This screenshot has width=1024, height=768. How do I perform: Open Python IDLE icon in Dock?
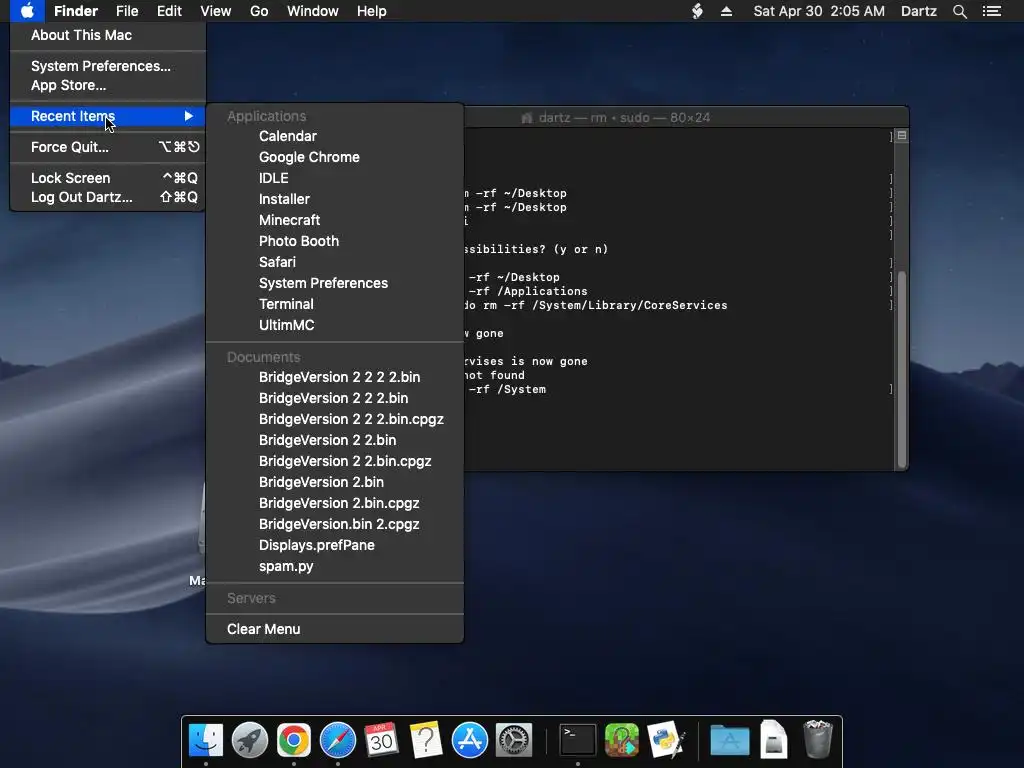(x=665, y=740)
